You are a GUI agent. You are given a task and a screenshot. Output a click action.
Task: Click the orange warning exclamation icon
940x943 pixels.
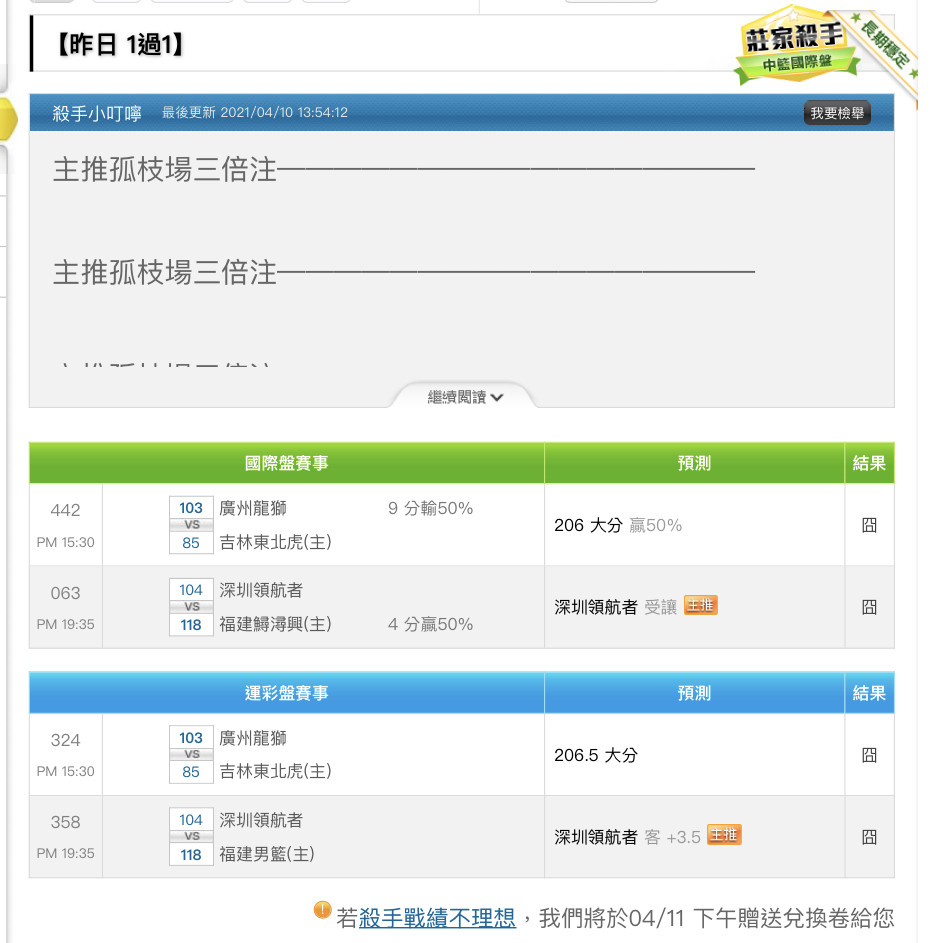coord(322,910)
